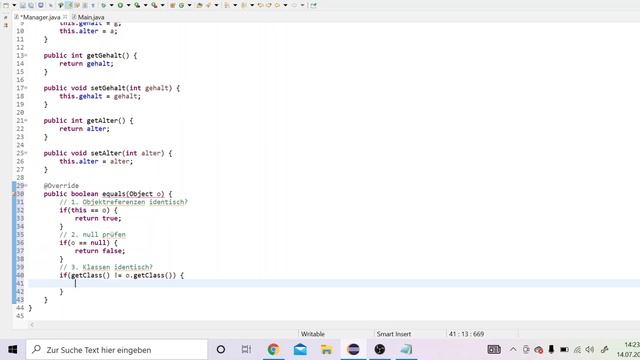This screenshot has width=640, height=360.
Task: Expand the External Tools dropdown arrow
Action: pyautogui.click(x=162, y=5)
